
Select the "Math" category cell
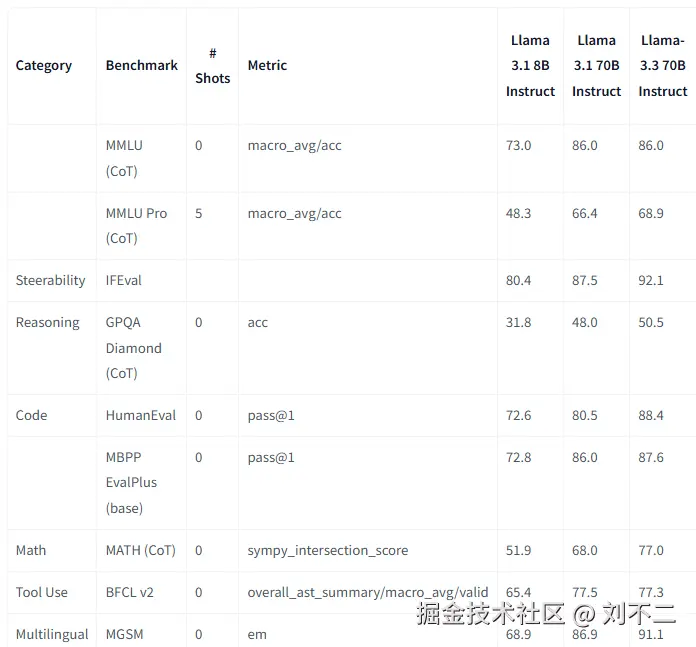[31, 551]
